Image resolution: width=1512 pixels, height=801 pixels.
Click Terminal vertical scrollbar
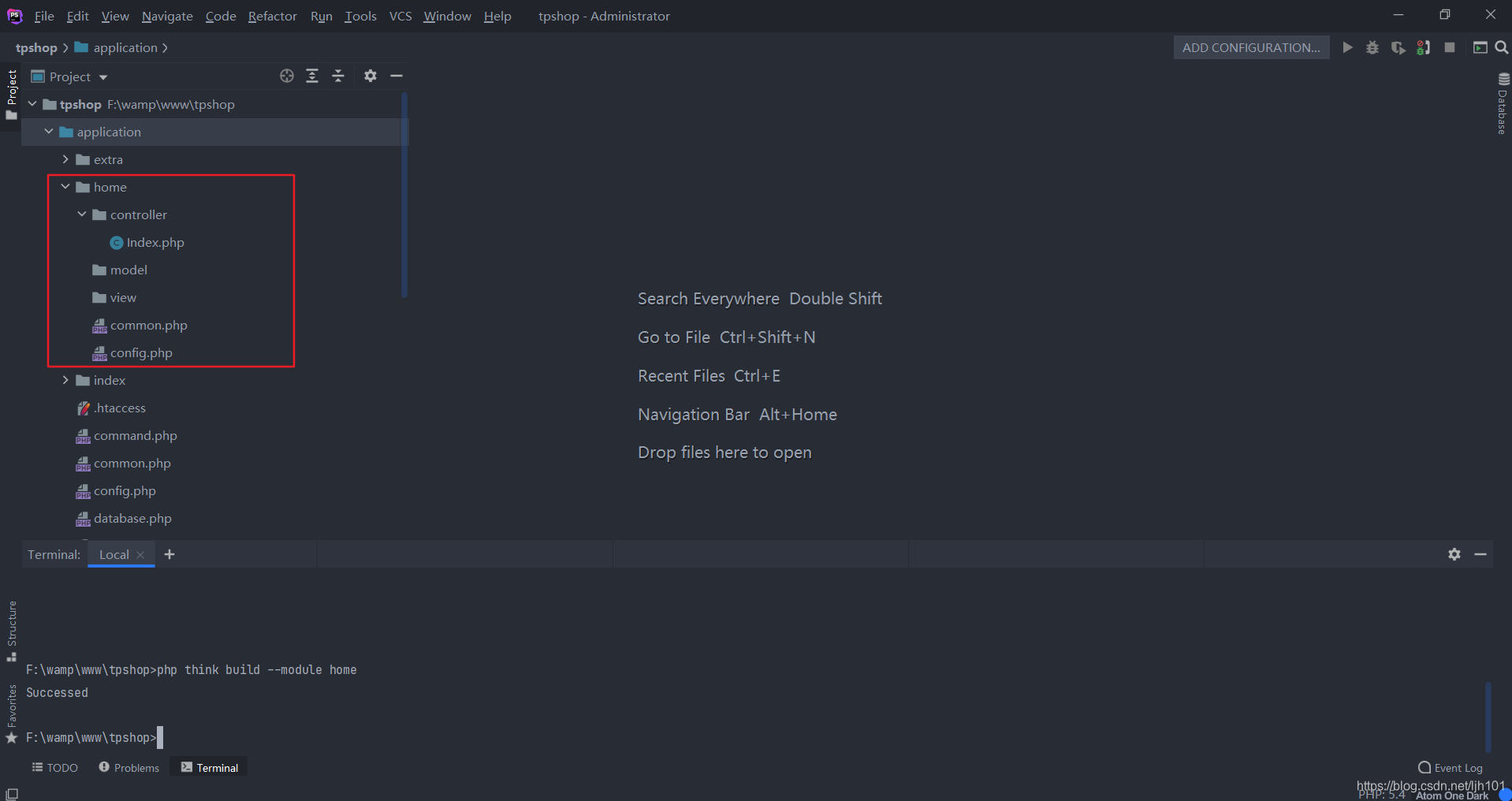tap(1488, 716)
